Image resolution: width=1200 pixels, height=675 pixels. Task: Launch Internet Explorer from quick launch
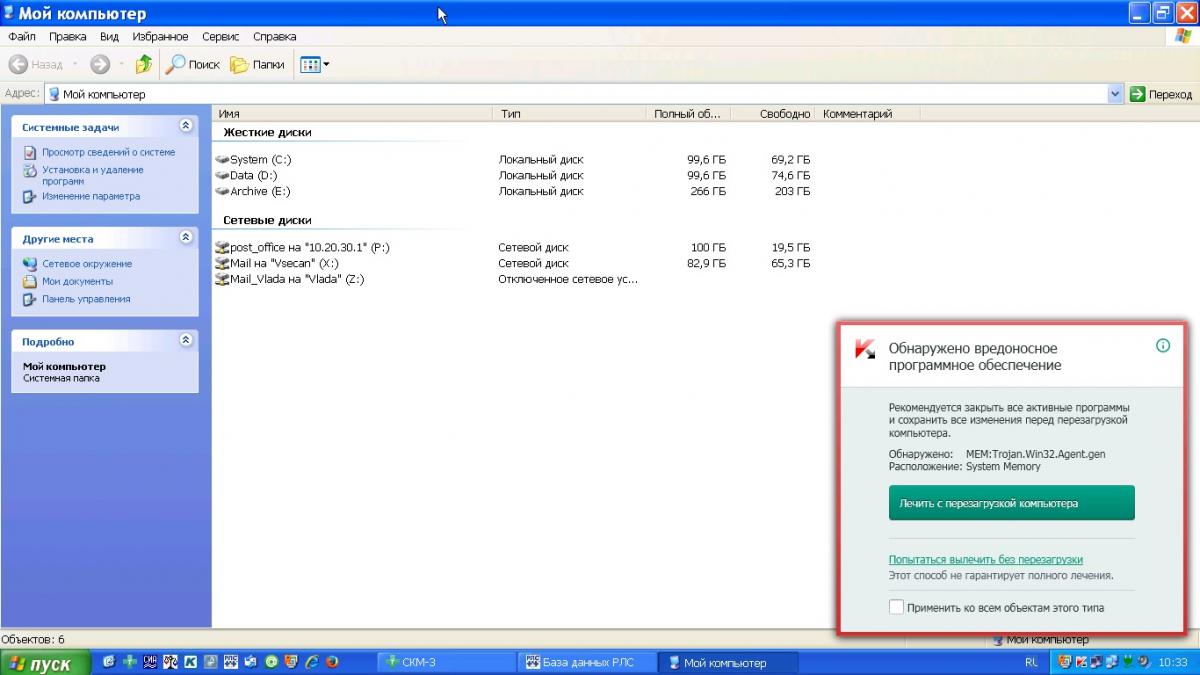point(311,662)
